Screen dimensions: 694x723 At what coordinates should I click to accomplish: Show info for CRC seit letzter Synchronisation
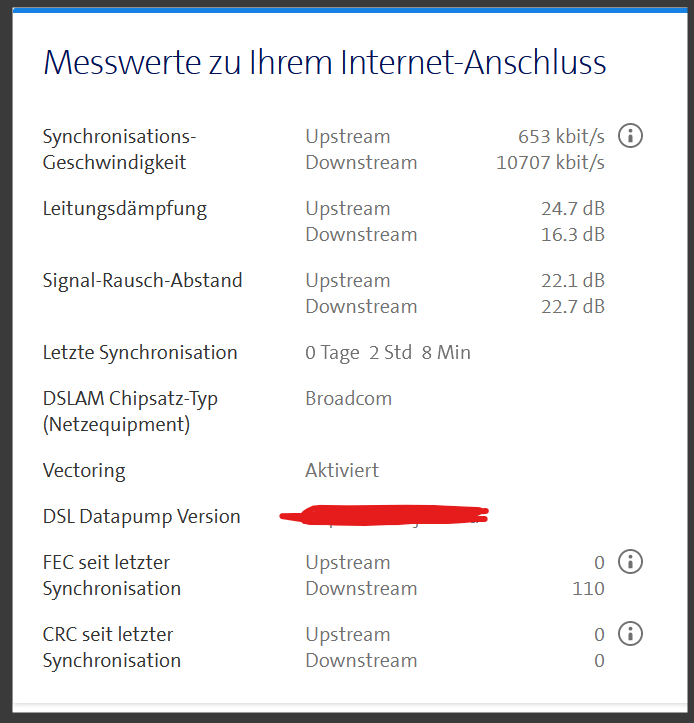tap(630, 634)
